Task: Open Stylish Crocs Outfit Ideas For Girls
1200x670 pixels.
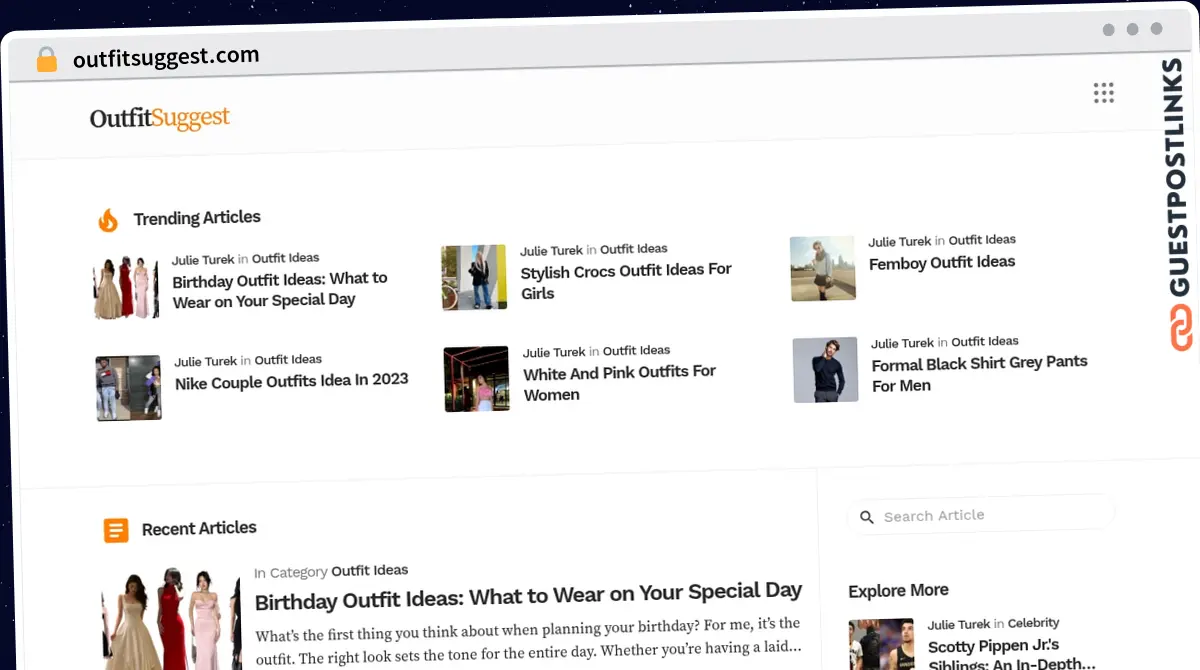Action: coord(626,281)
